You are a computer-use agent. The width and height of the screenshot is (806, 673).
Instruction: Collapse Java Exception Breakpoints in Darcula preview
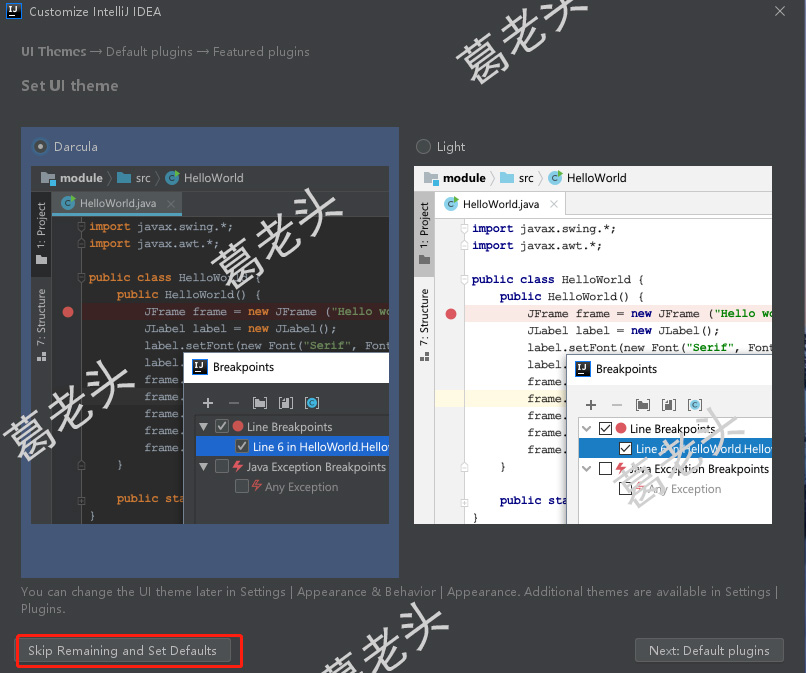tap(204, 467)
